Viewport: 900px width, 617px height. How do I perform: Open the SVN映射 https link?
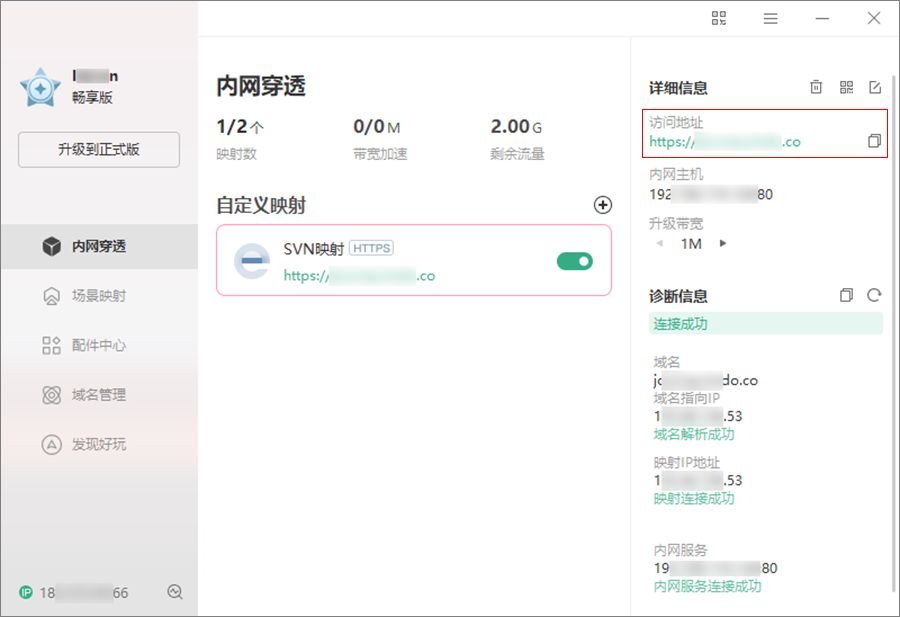click(x=359, y=276)
